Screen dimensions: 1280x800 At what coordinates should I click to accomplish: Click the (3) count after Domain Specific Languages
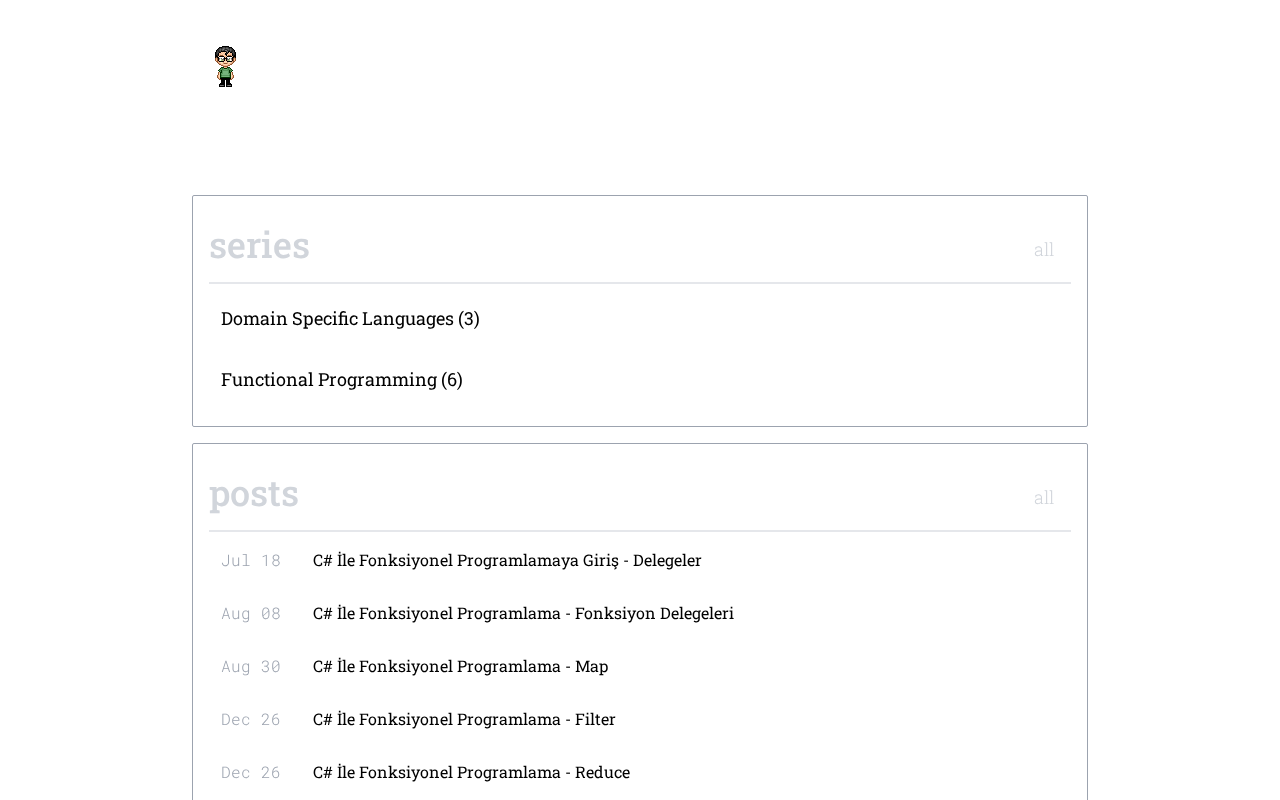pyautogui.click(x=469, y=318)
